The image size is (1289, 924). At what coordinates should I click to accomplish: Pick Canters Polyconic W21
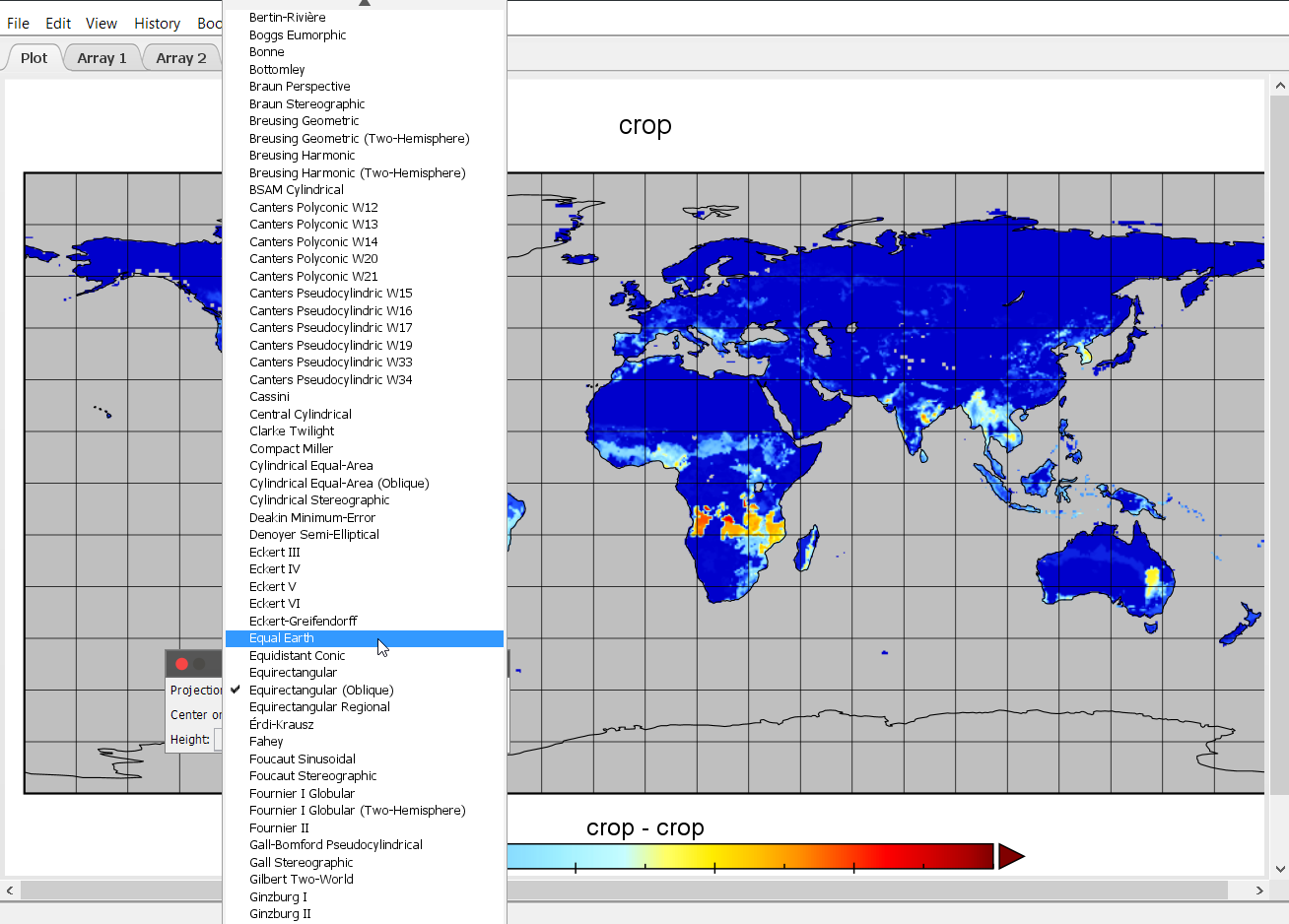[365, 277]
